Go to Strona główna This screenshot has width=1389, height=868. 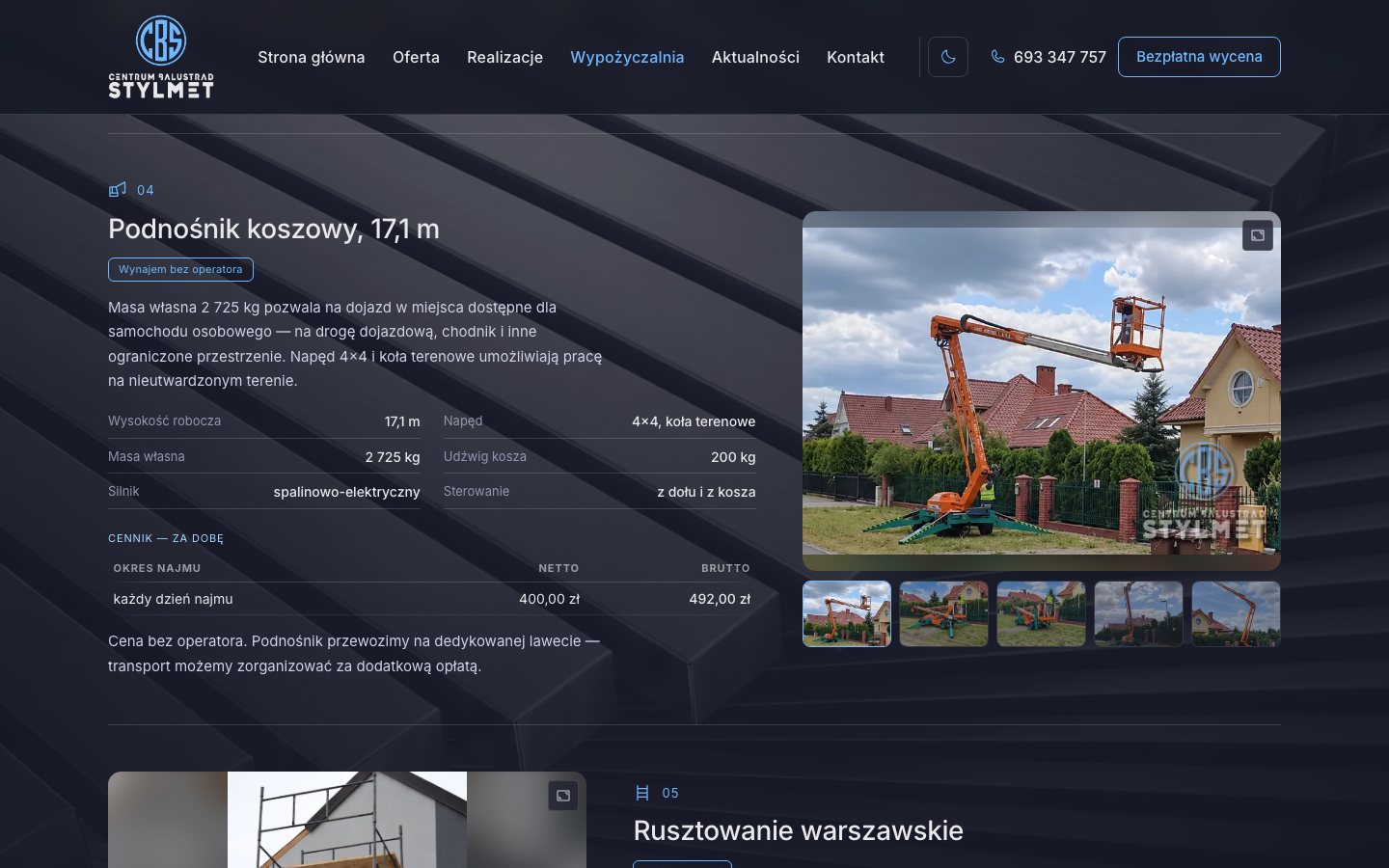(x=312, y=57)
